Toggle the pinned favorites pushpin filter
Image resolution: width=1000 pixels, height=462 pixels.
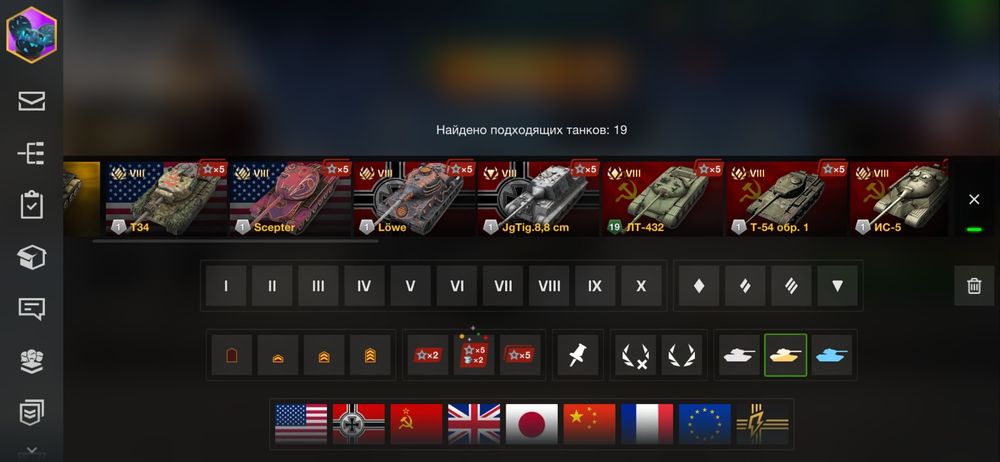[x=578, y=355]
